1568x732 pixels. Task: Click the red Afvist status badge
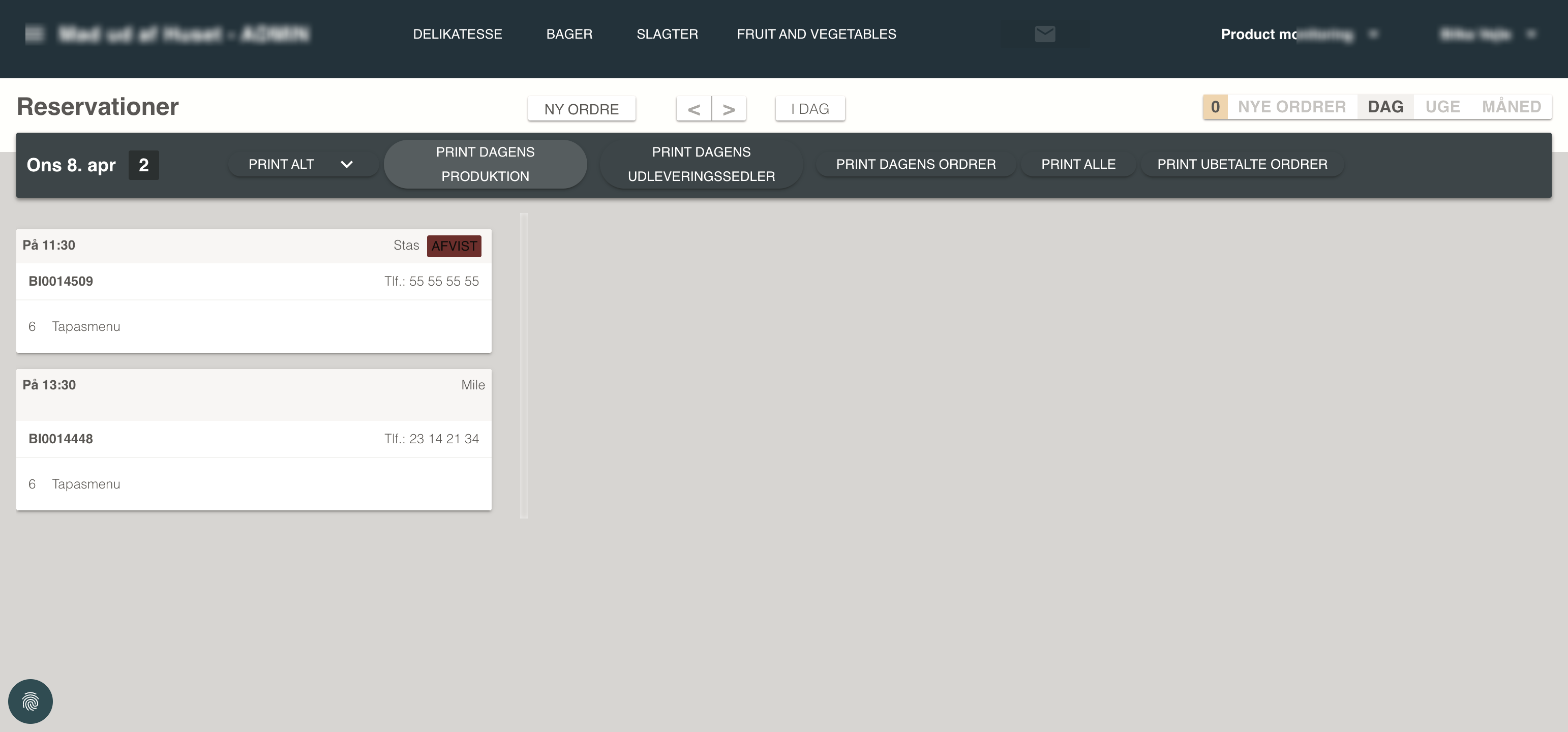click(x=454, y=246)
